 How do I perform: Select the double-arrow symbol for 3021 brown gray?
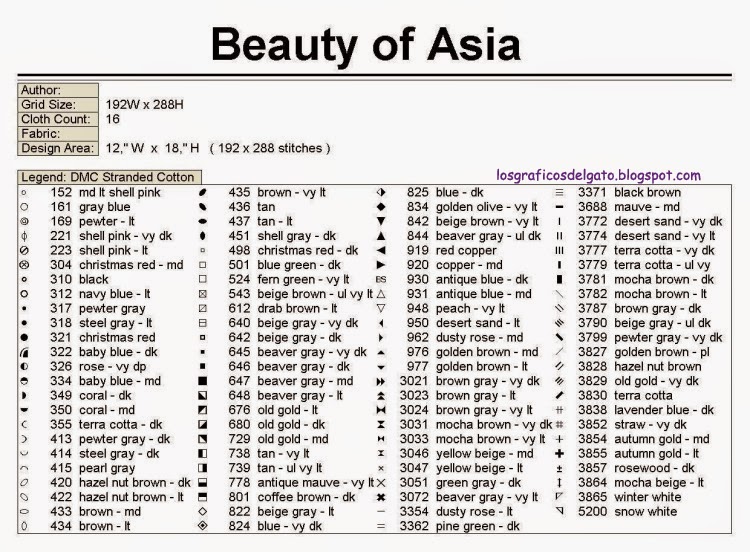(x=381, y=381)
